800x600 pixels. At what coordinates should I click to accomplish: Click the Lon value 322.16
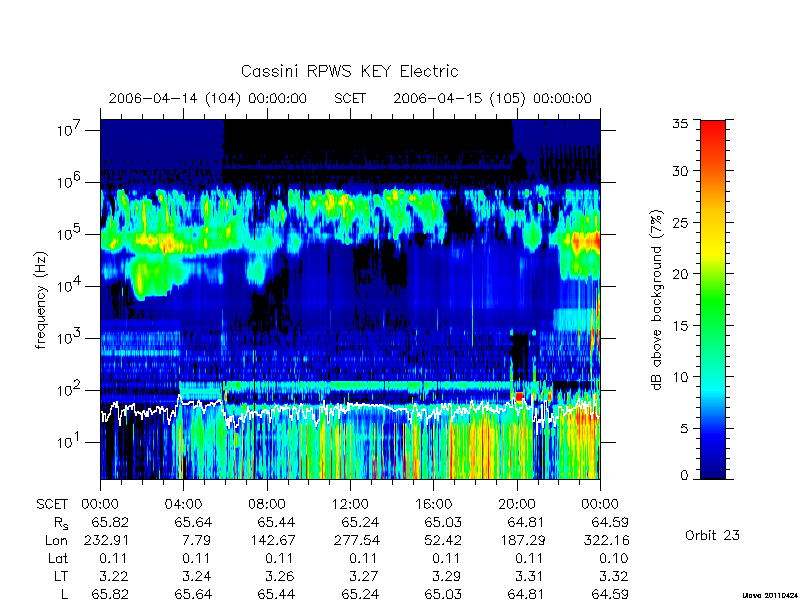pyautogui.click(x=607, y=540)
